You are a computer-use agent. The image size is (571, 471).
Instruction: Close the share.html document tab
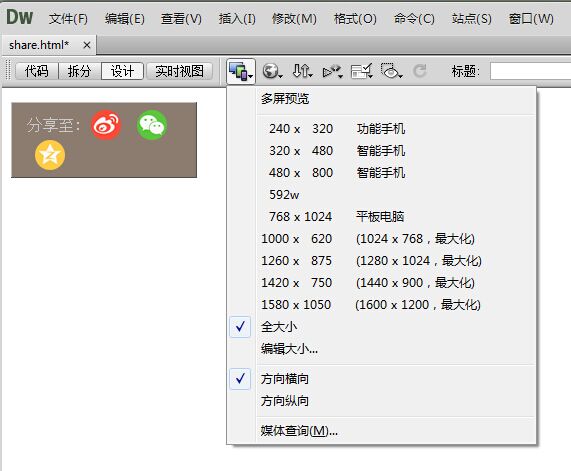pyautogui.click(x=87, y=45)
